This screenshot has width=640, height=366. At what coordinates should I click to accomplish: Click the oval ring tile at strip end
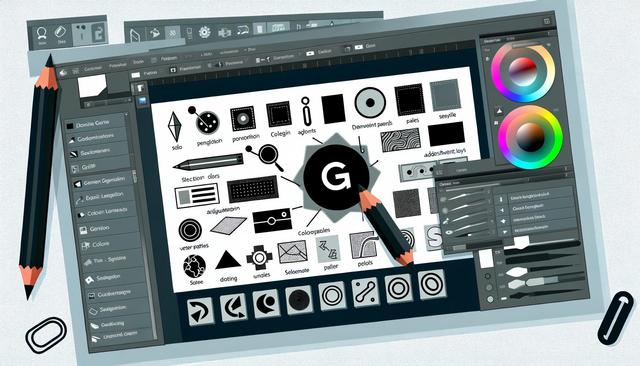431,283
